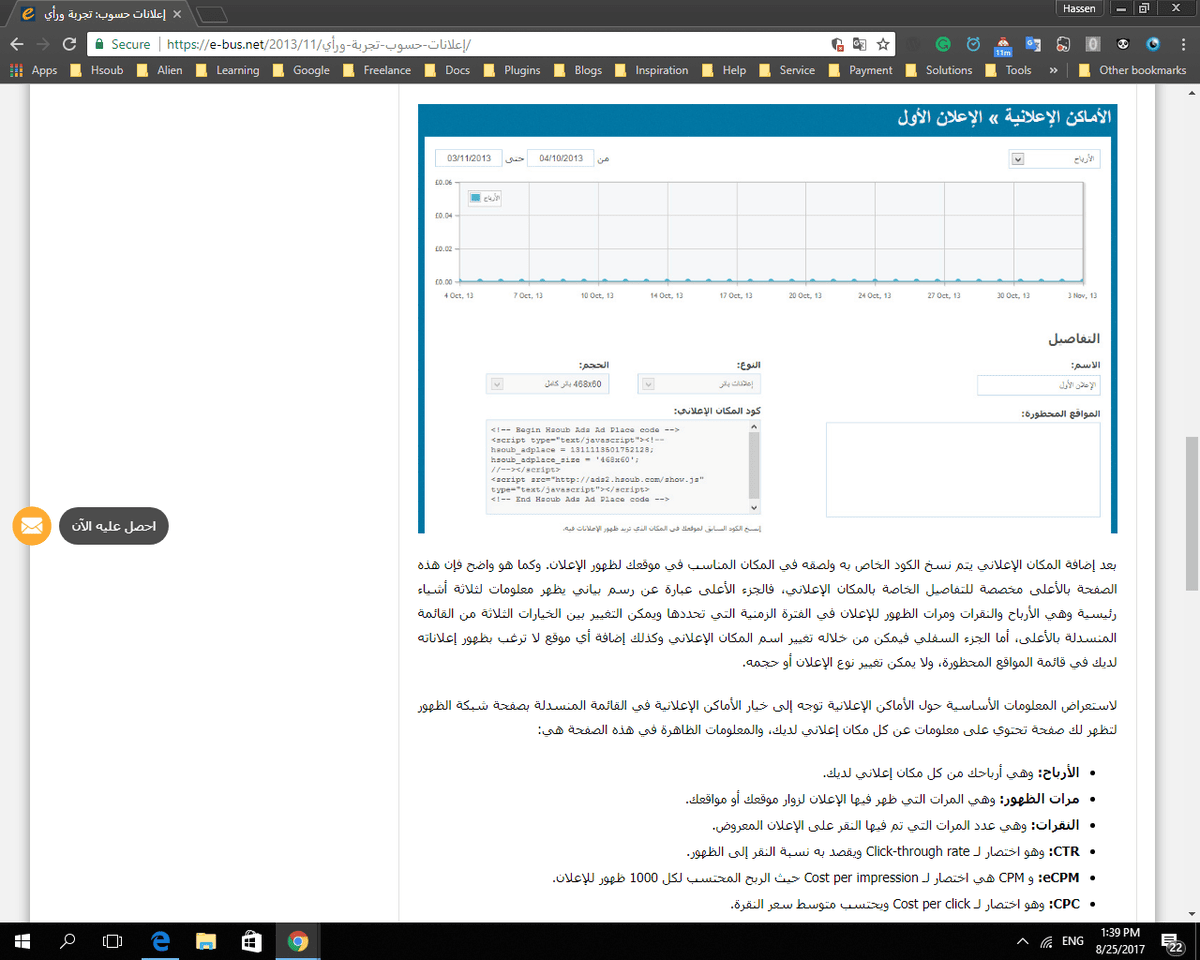The width and height of the screenshot is (1200, 960).
Task: Open the Grammarly extension
Action: click(x=942, y=44)
